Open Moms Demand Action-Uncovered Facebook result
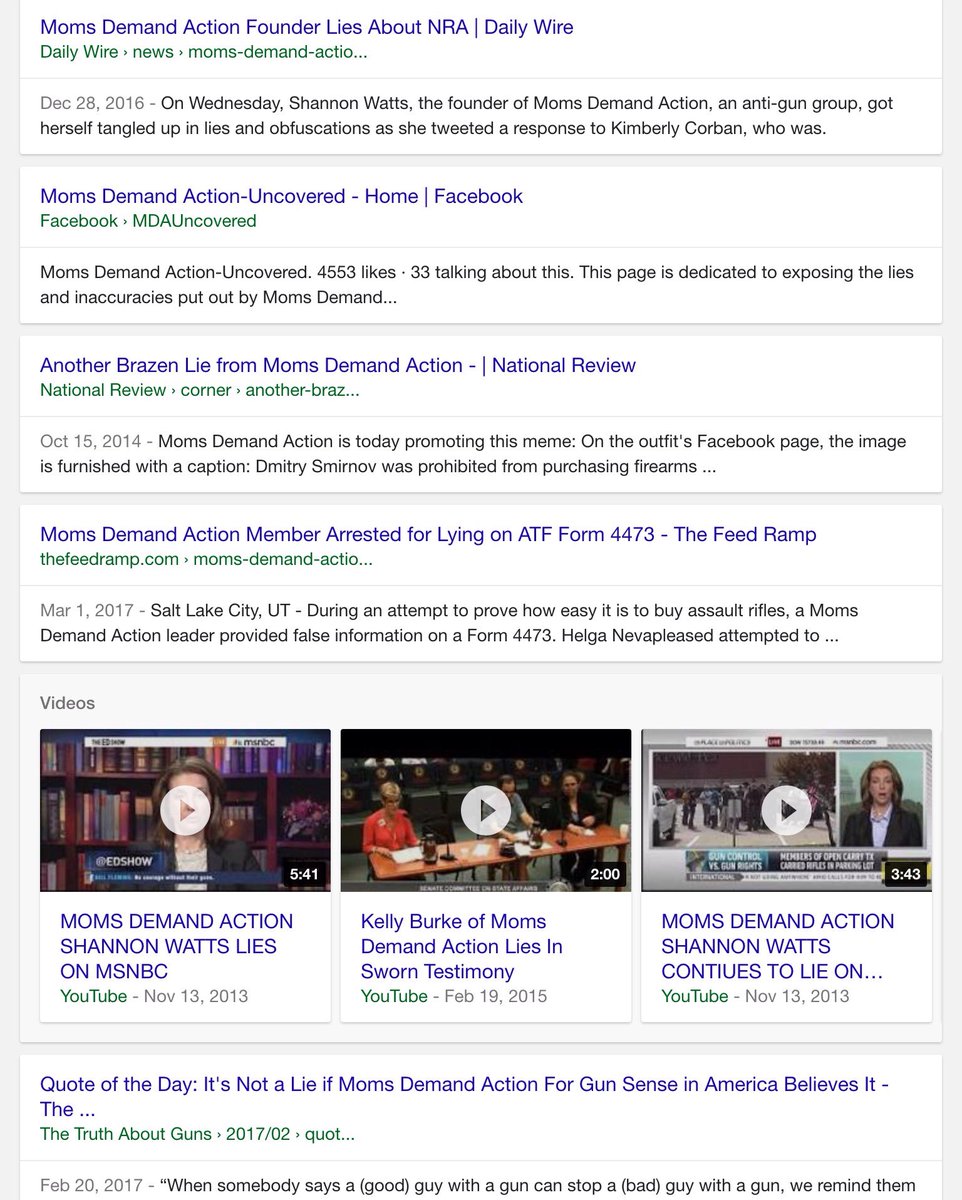This screenshot has width=962, height=1200. (281, 196)
